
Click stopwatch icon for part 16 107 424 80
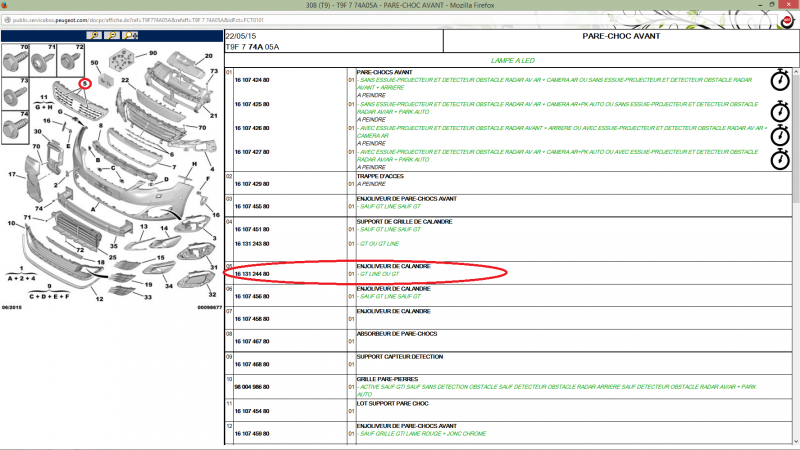pos(780,81)
